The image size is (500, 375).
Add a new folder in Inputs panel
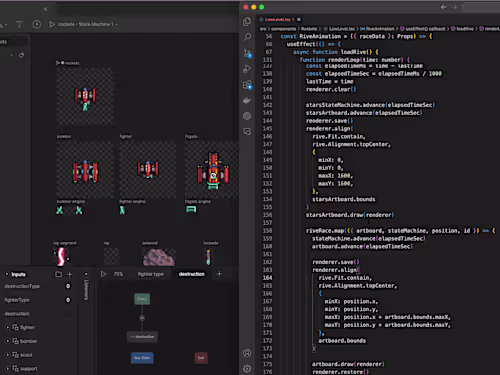pyautogui.click(x=58, y=274)
